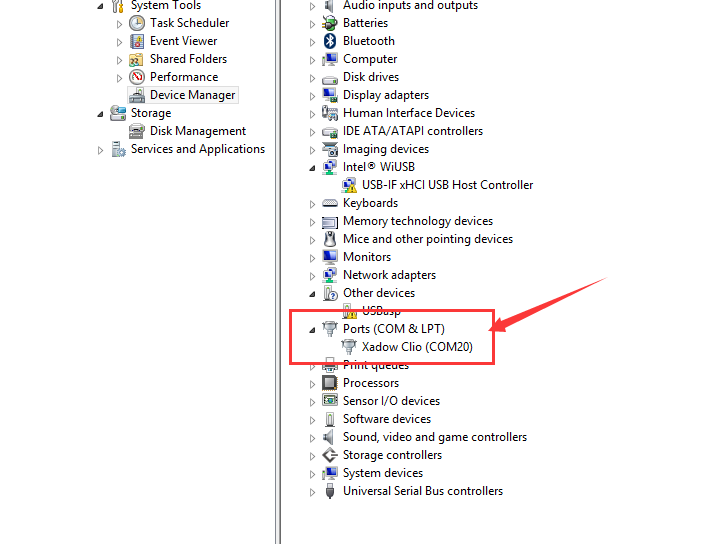Click the Disk Management icon
Image resolution: width=701 pixels, height=544 pixels.
click(x=137, y=131)
